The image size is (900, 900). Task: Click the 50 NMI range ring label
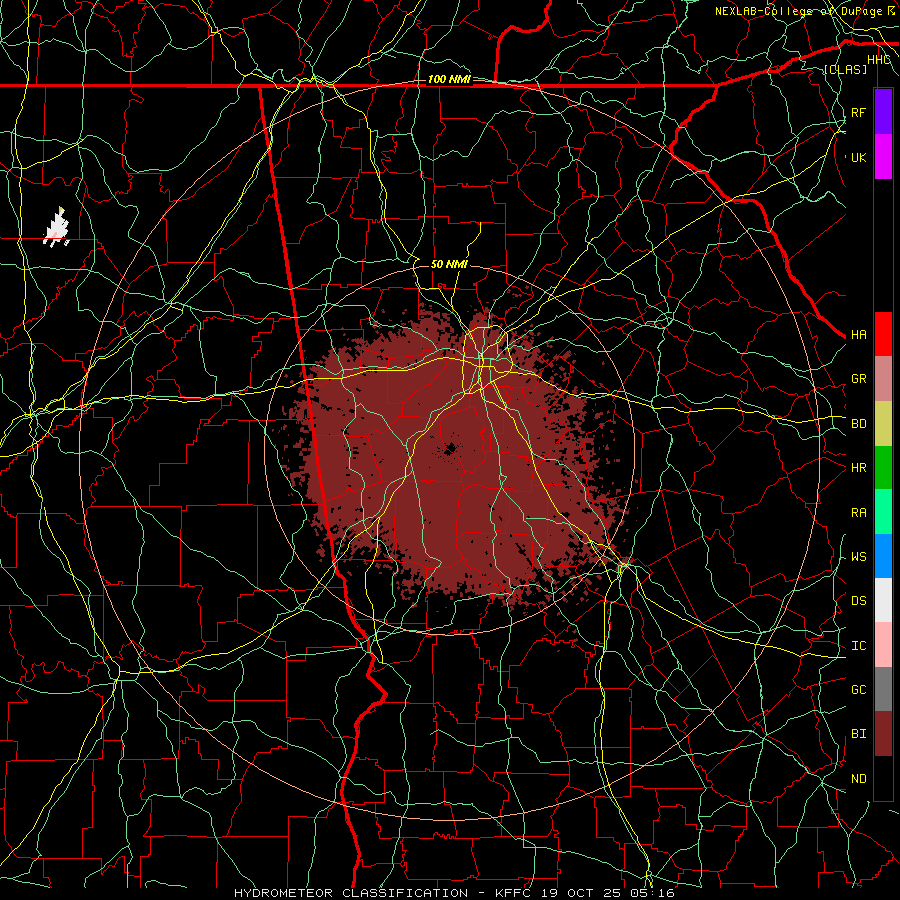click(449, 264)
